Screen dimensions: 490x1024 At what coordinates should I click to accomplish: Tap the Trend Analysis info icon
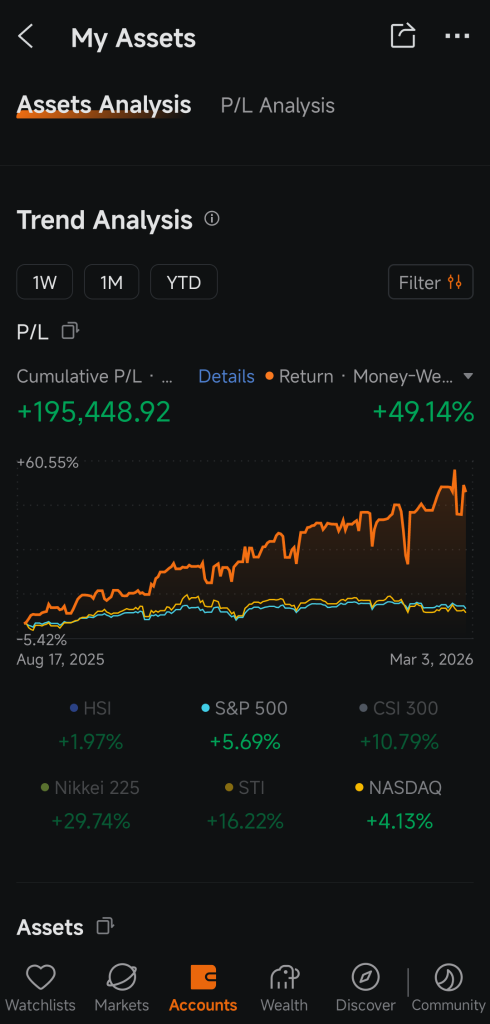212,219
